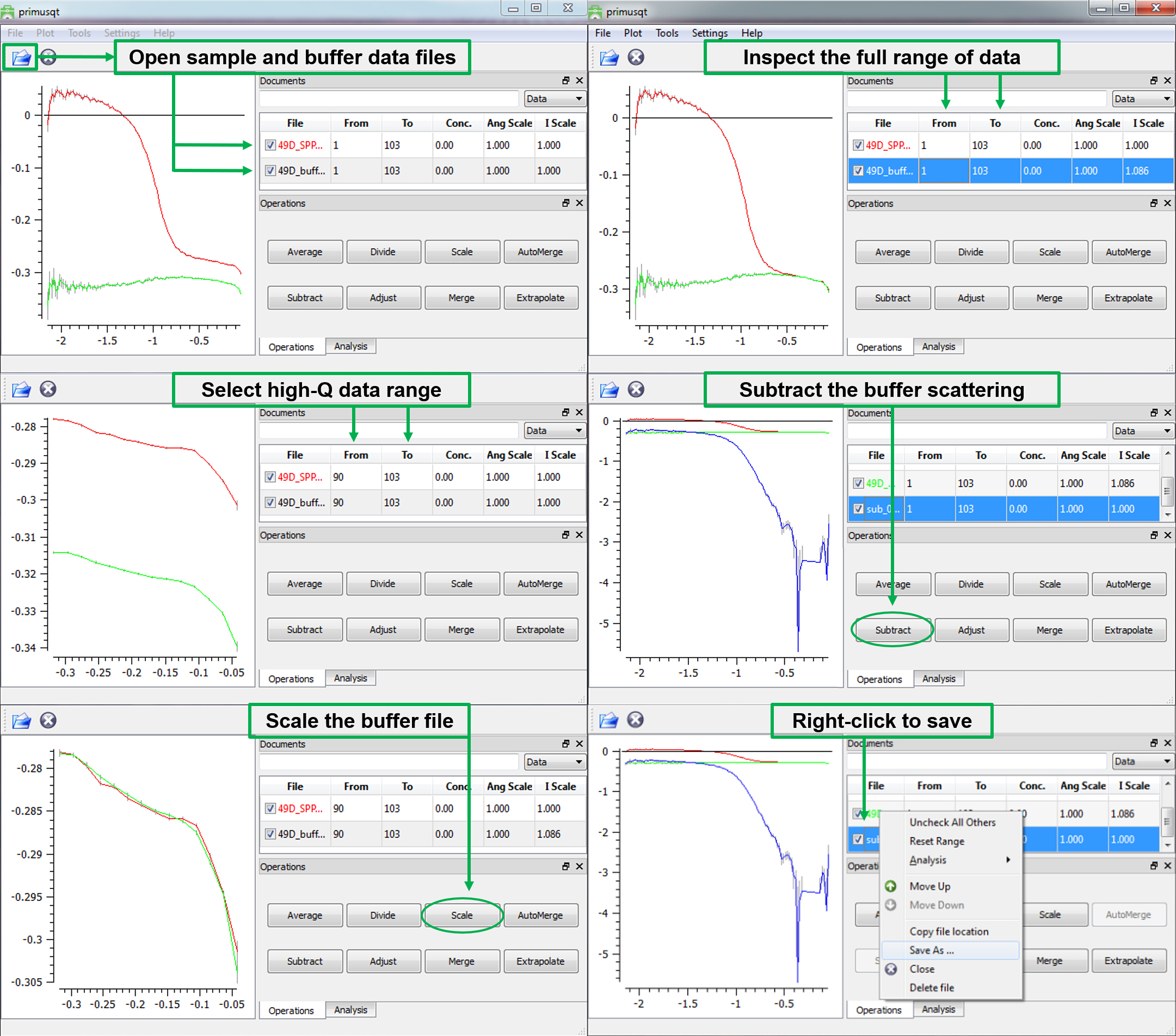Open the Tools menu in right primusqt window
This screenshot has width=1176, height=1036.
(x=666, y=33)
